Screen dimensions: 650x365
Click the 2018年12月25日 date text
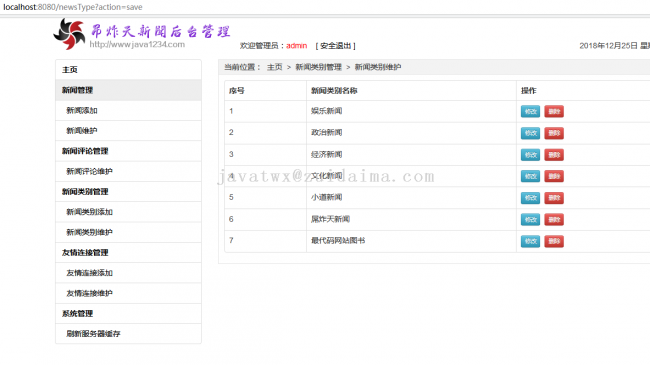point(608,46)
